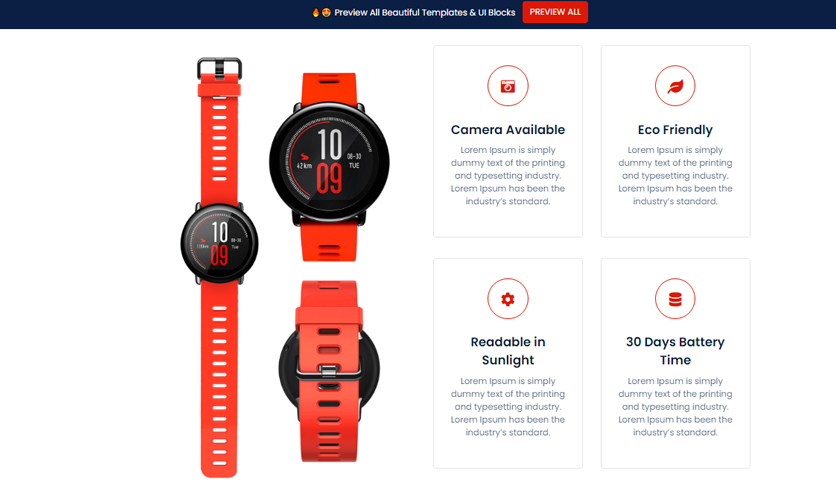Click the small watch dial showing 10 09
The height and width of the screenshot is (484, 836).
[x=219, y=244]
